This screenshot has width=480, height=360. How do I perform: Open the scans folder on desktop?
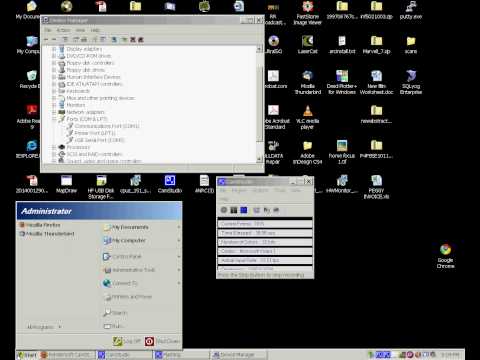click(411, 45)
